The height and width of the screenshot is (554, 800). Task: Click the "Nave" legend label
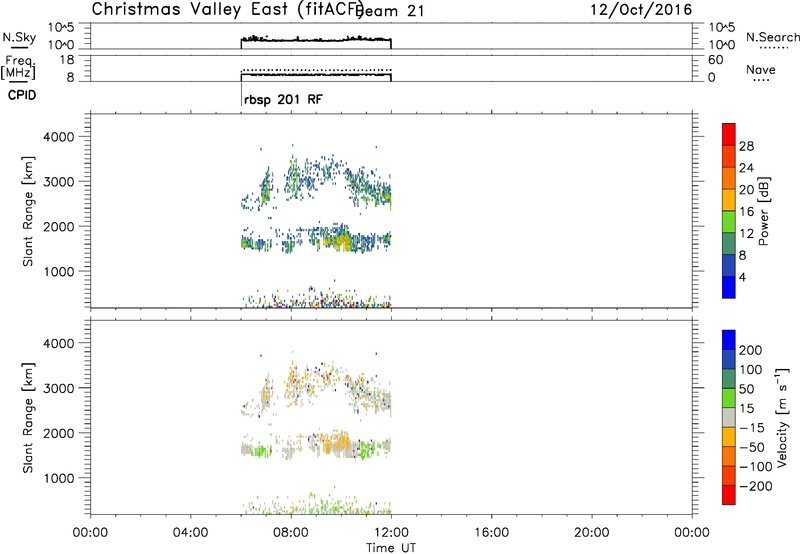coord(761,69)
